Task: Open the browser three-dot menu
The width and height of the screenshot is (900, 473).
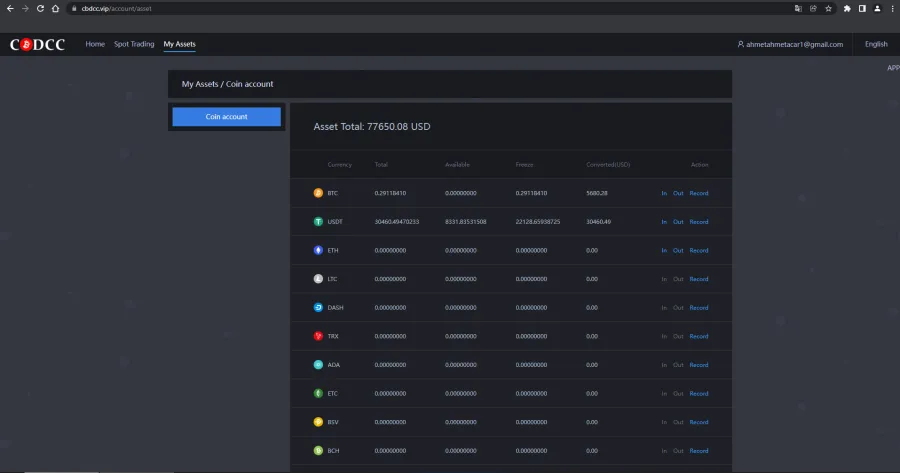Action: (x=893, y=9)
